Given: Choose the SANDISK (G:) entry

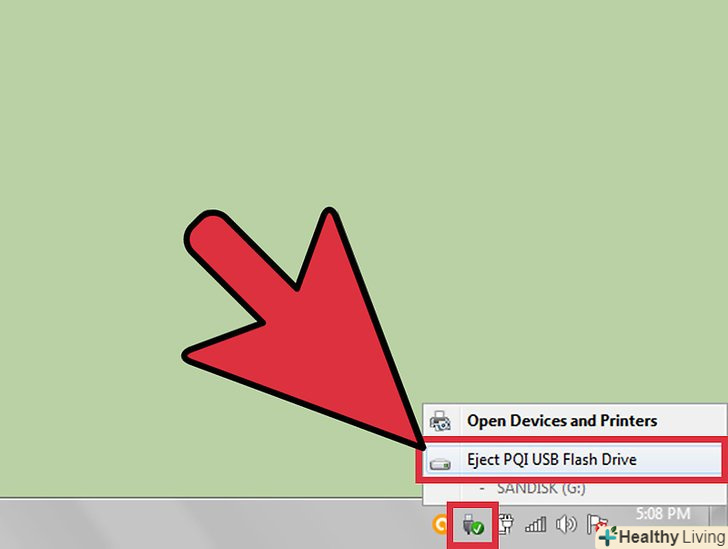Looking at the screenshot, I should pos(541,488).
